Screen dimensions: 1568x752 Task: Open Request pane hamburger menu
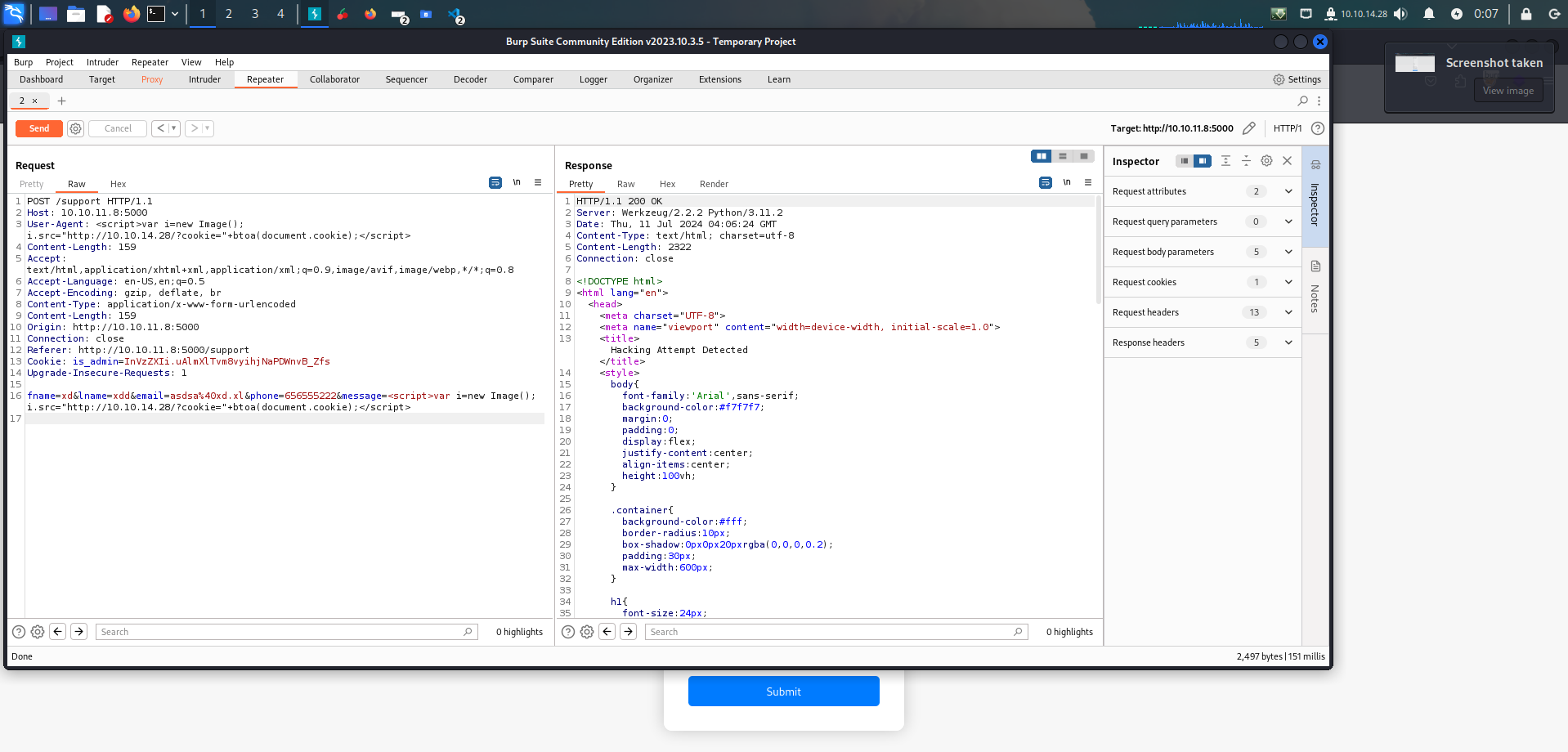click(x=538, y=182)
